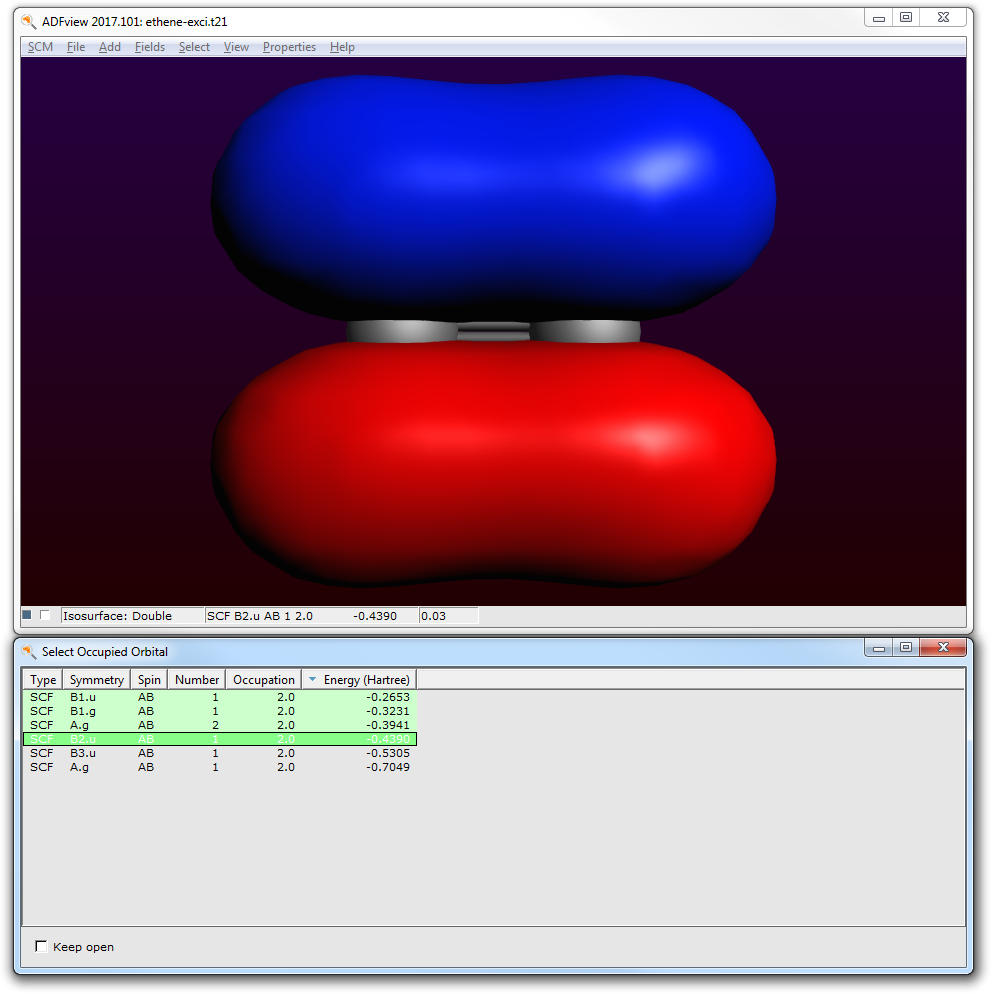
Task: Sort orbitals by Symmetry column header
Action: coord(96,680)
